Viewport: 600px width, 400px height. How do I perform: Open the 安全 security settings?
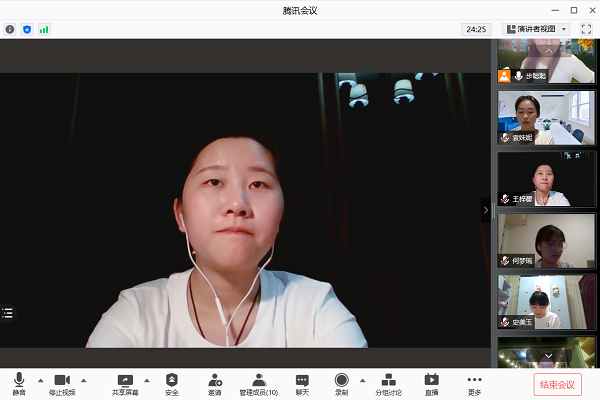[172, 384]
